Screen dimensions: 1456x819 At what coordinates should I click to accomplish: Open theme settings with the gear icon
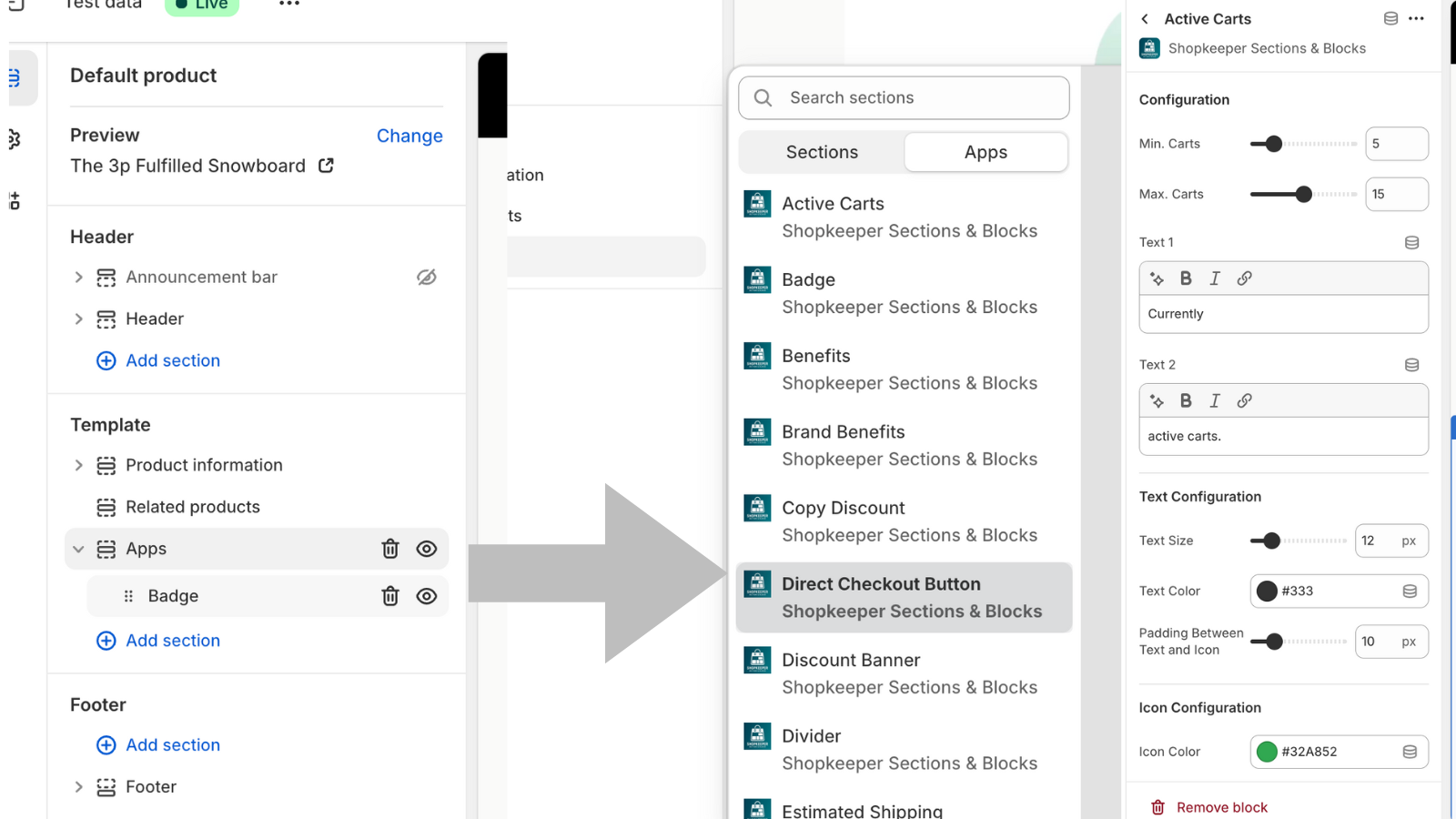(x=14, y=138)
